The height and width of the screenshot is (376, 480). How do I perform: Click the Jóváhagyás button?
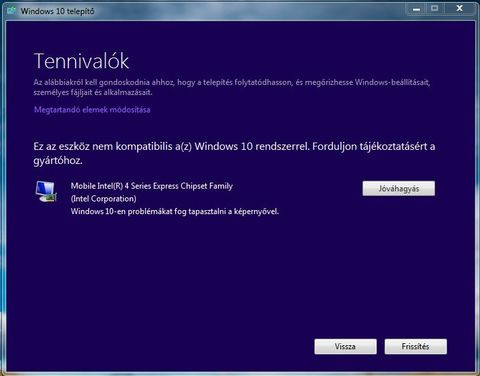[x=399, y=188]
